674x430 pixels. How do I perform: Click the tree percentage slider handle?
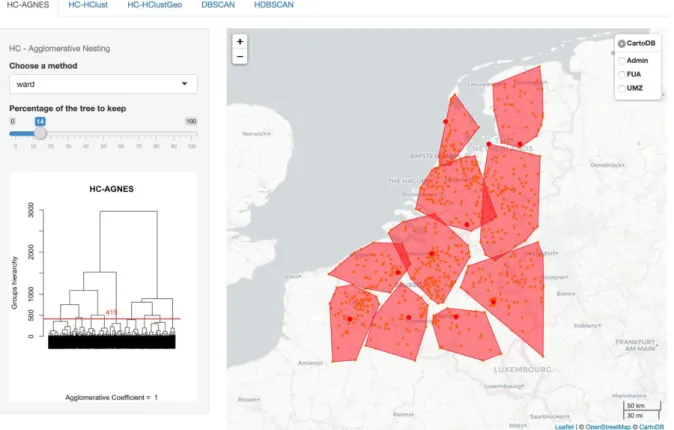[40, 133]
